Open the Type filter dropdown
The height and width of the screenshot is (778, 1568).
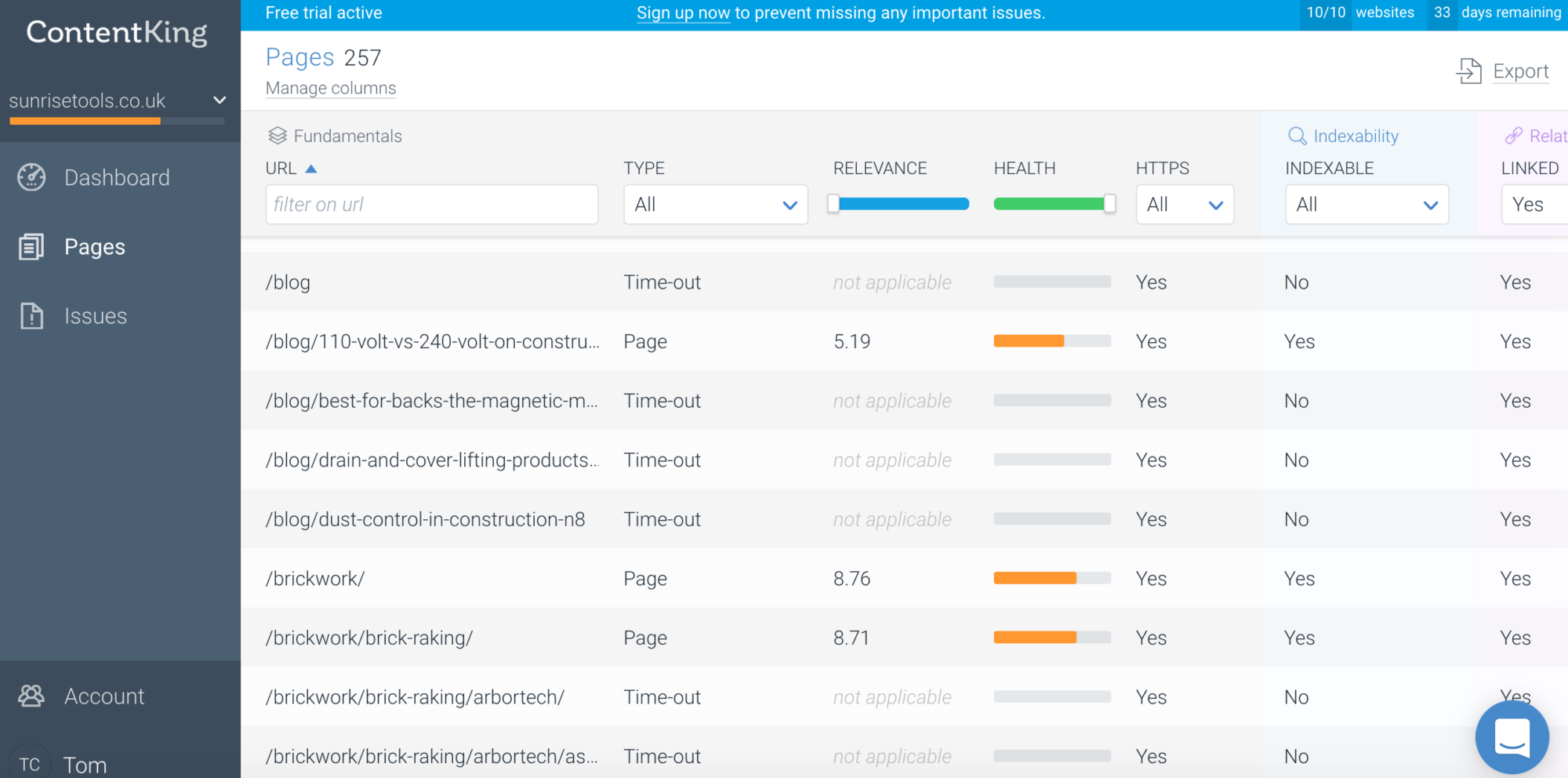pos(715,204)
